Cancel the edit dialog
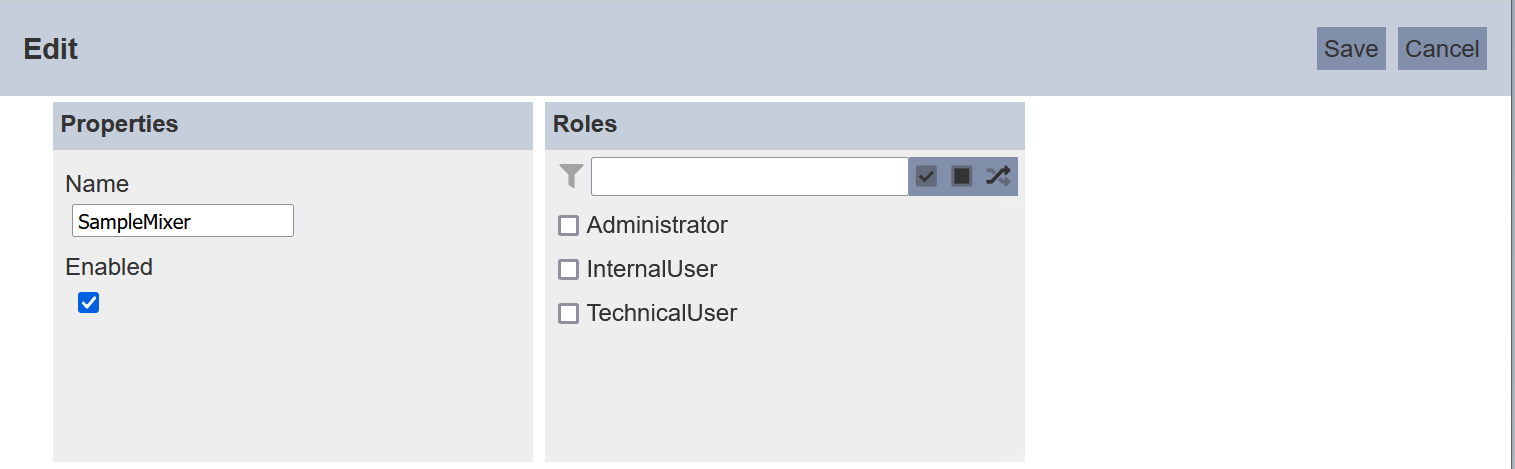Screen dimensions: 1515x469 coord(1442,49)
